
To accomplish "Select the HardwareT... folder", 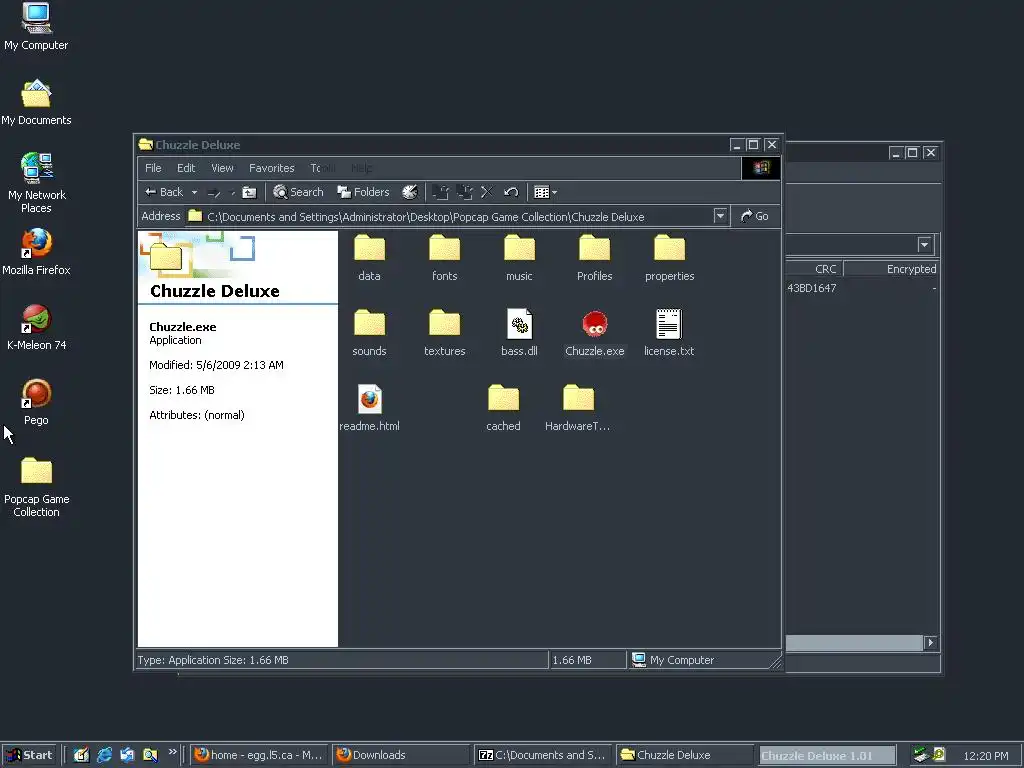I will pos(577,408).
